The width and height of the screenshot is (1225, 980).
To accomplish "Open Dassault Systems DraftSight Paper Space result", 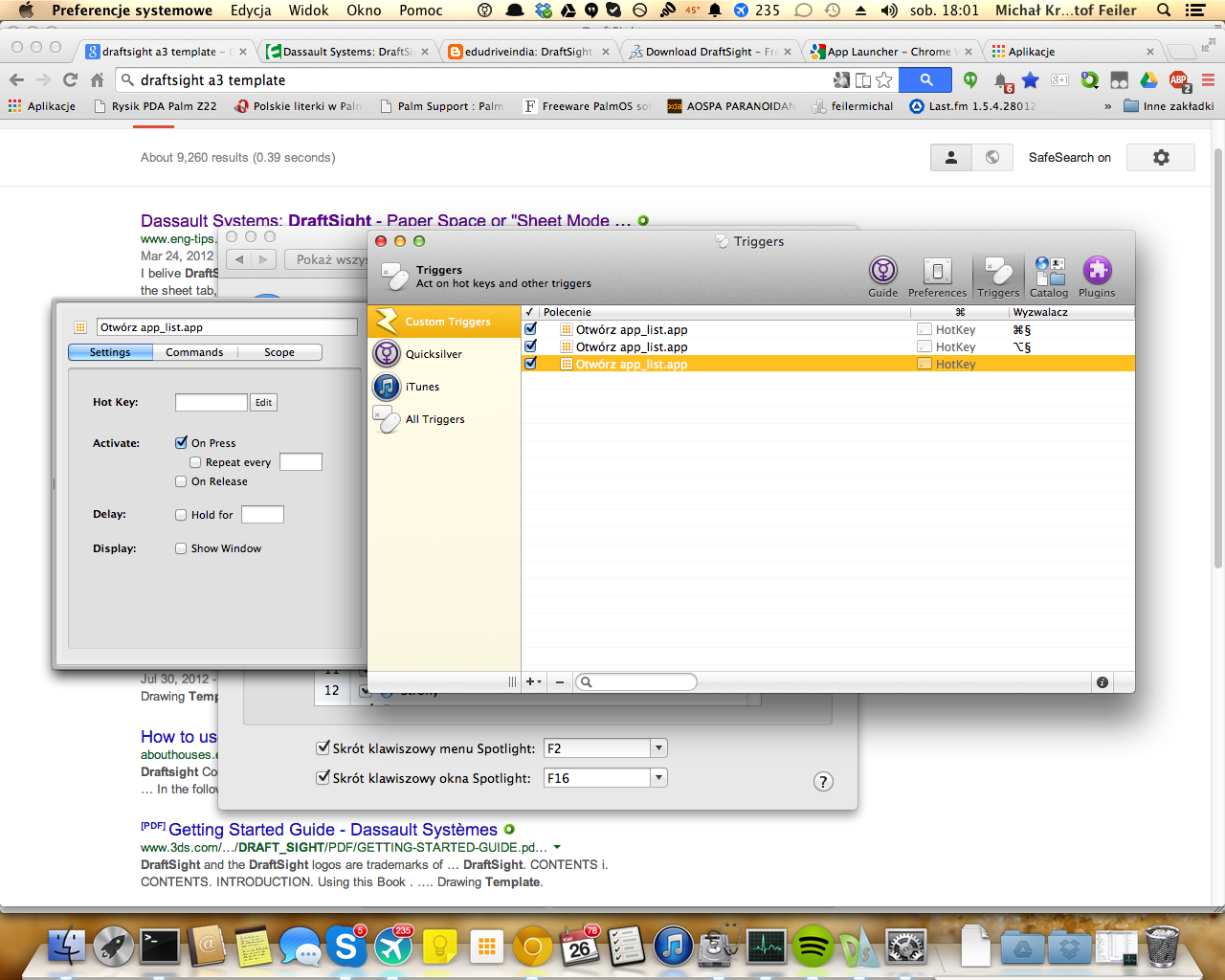I will [x=386, y=221].
